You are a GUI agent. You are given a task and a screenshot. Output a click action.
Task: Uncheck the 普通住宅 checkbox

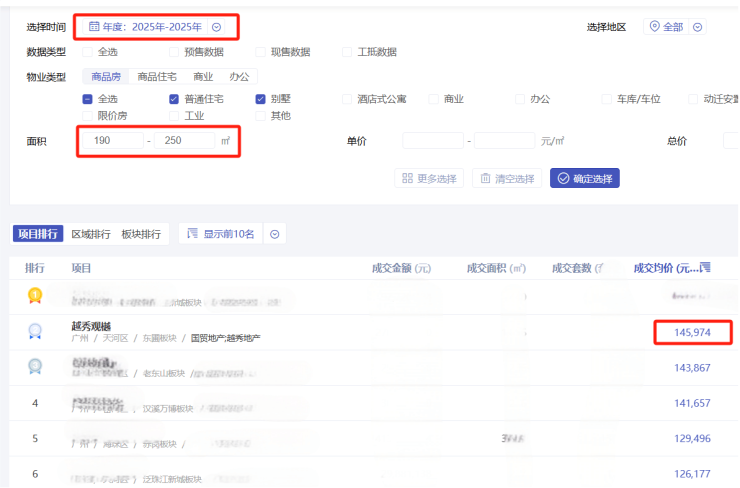(x=175, y=99)
